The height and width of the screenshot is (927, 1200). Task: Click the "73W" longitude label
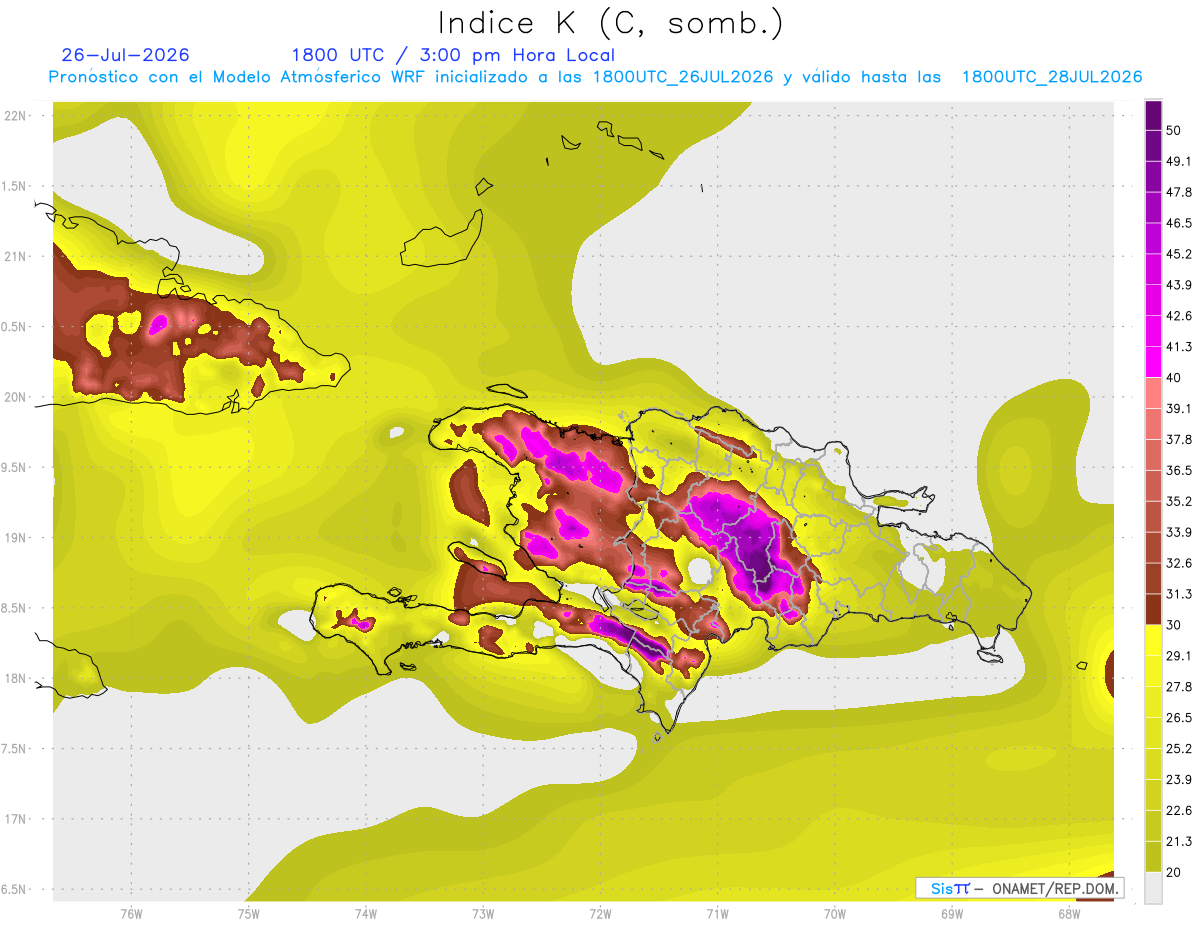(483, 914)
